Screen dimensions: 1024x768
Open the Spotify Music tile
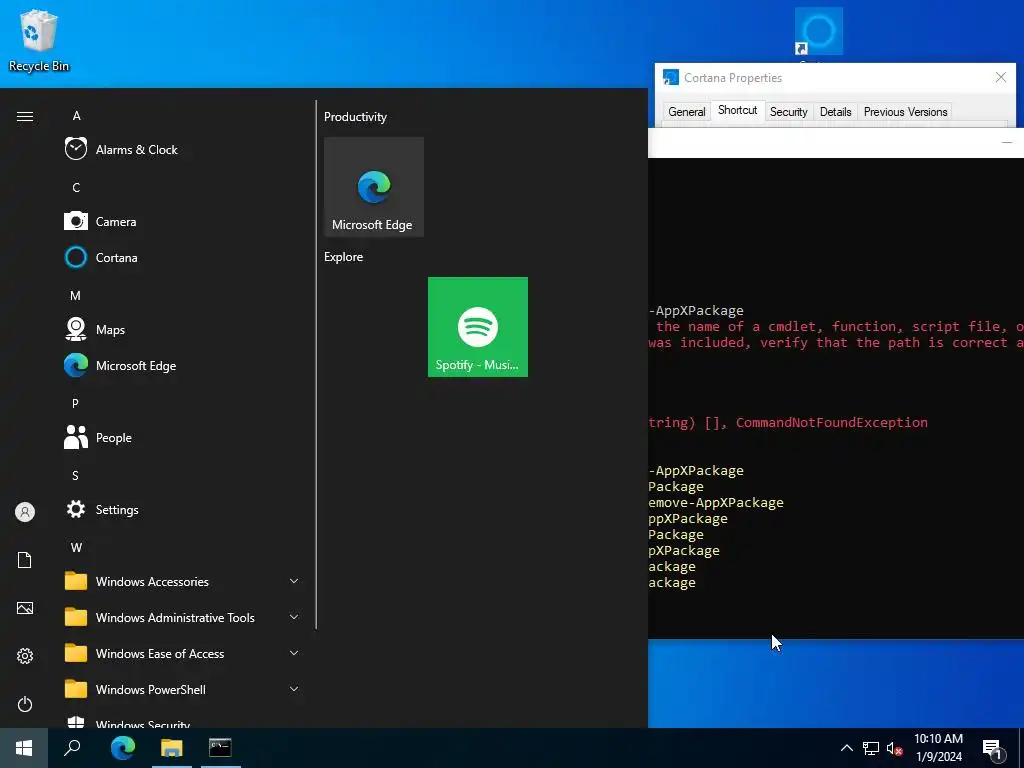477,327
